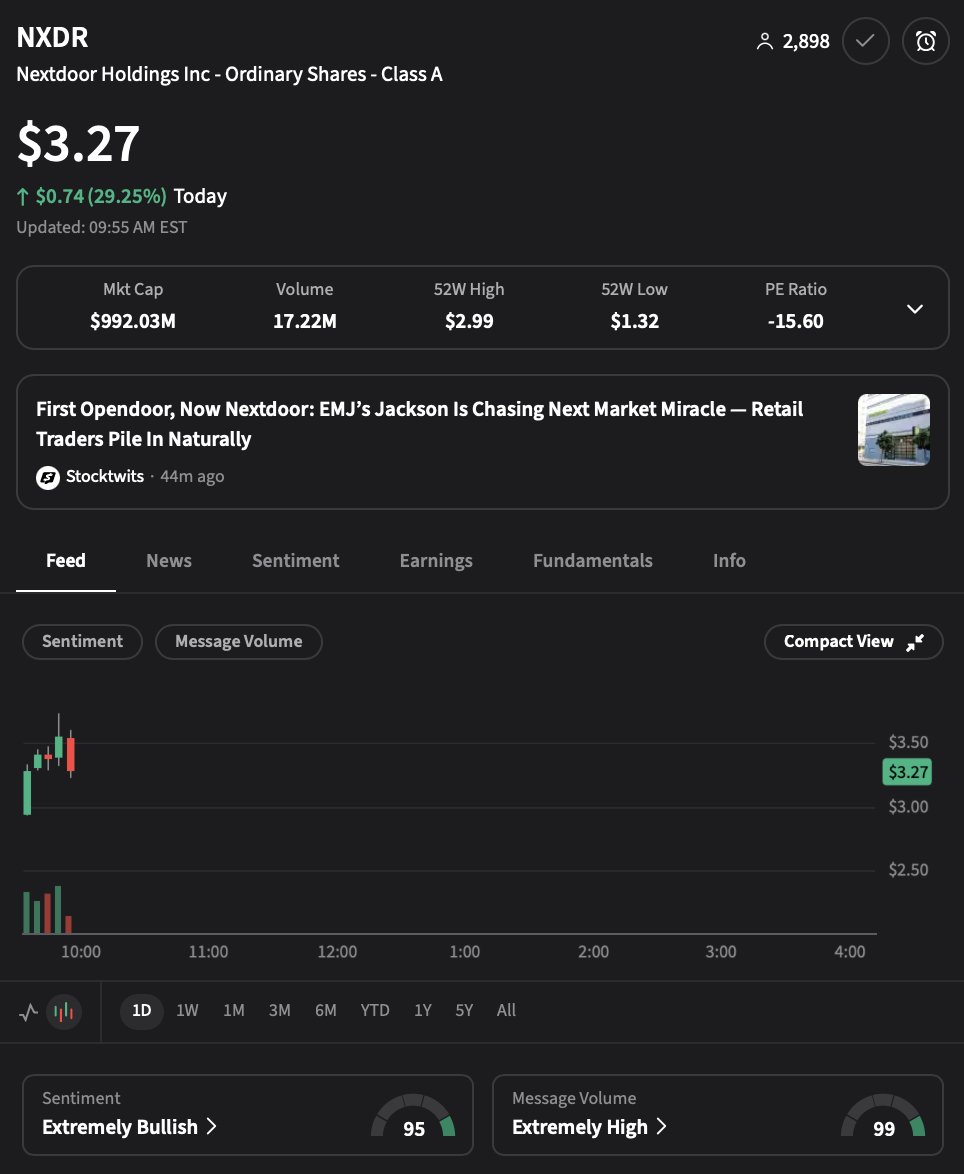Screen dimensions: 964x1174
Task: Click the checkmark watchlist icon
Action: (x=865, y=41)
